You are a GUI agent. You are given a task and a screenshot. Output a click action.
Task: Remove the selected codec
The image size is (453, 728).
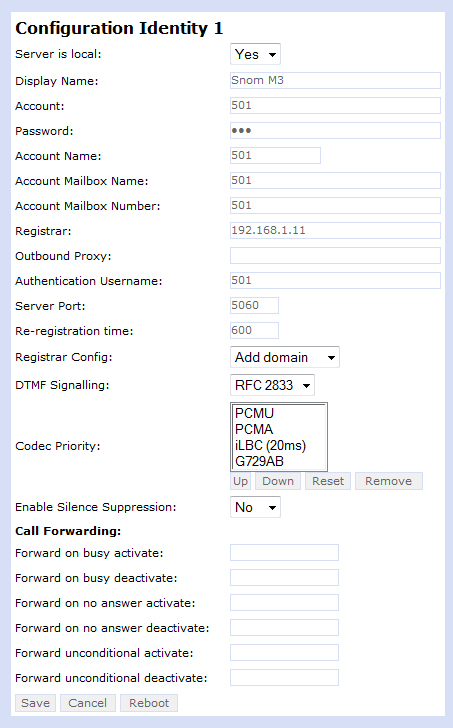click(x=388, y=481)
